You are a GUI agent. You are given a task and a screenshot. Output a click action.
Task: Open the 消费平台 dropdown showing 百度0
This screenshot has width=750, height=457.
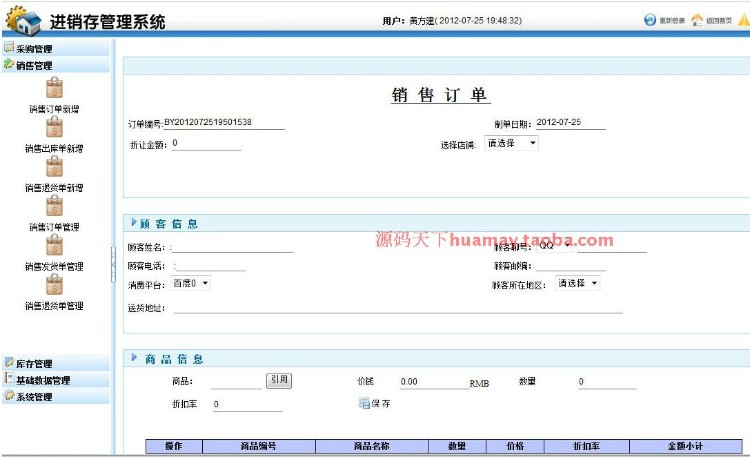[x=190, y=283]
